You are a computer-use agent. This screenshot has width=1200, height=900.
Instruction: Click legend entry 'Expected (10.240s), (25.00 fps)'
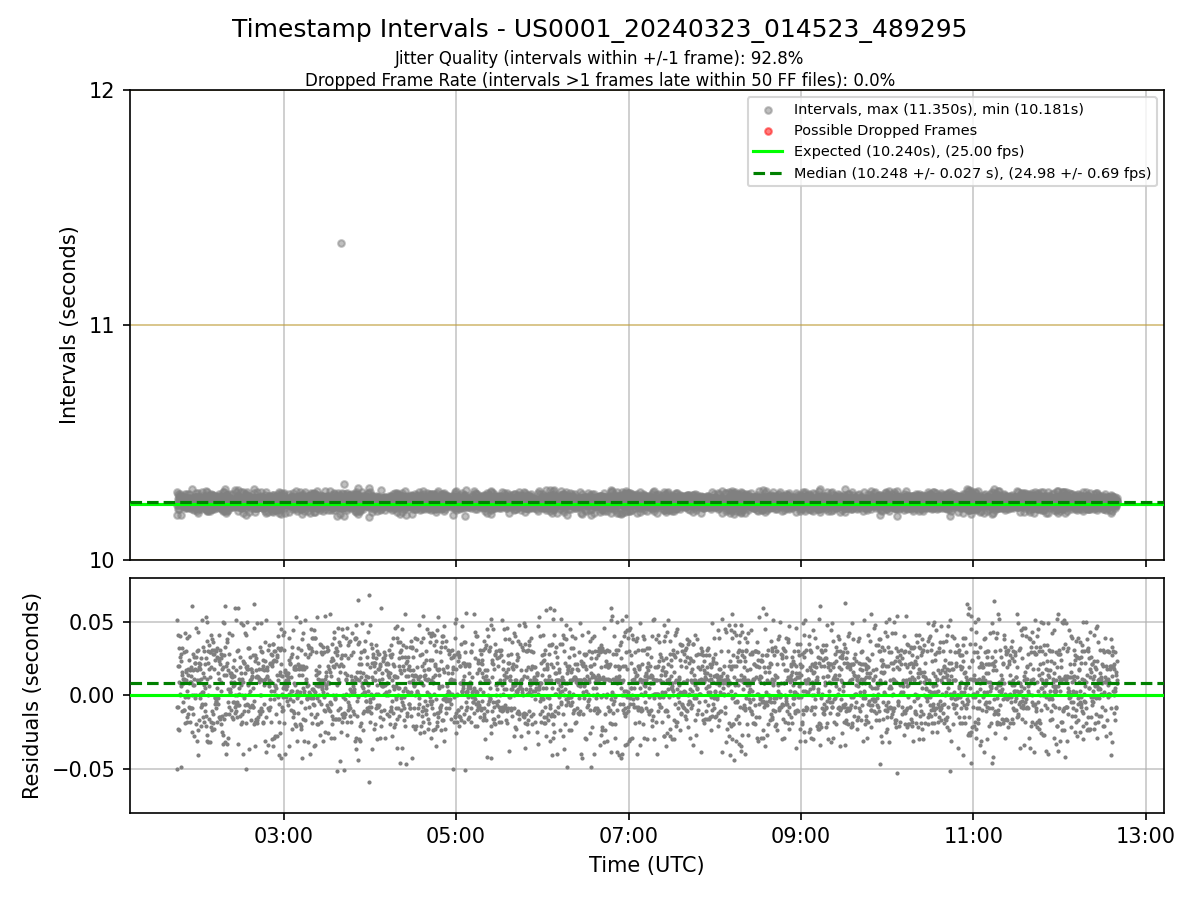point(908,152)
